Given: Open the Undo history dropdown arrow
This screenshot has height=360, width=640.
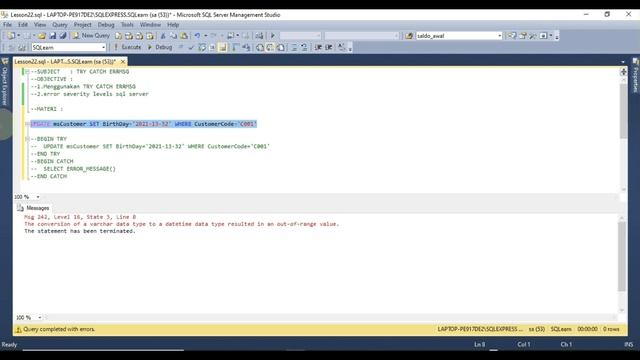Looking at the screenshot, I should pos(205,36).
